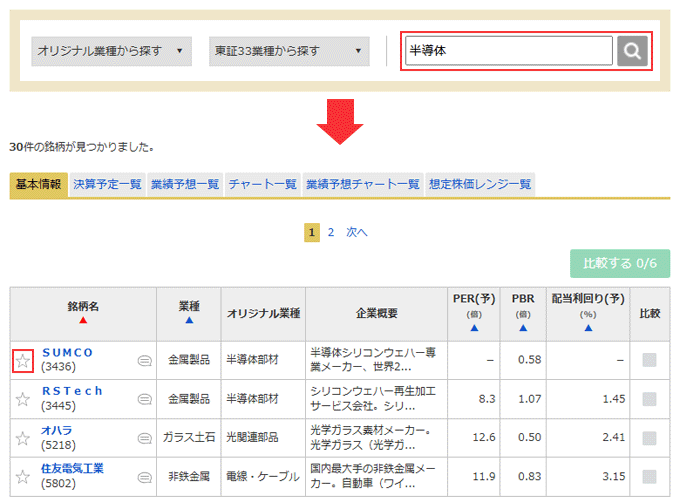Click the 比較する 0/6 button
The height and width of the screenshot is (497, 680).
tap(620, 263)
